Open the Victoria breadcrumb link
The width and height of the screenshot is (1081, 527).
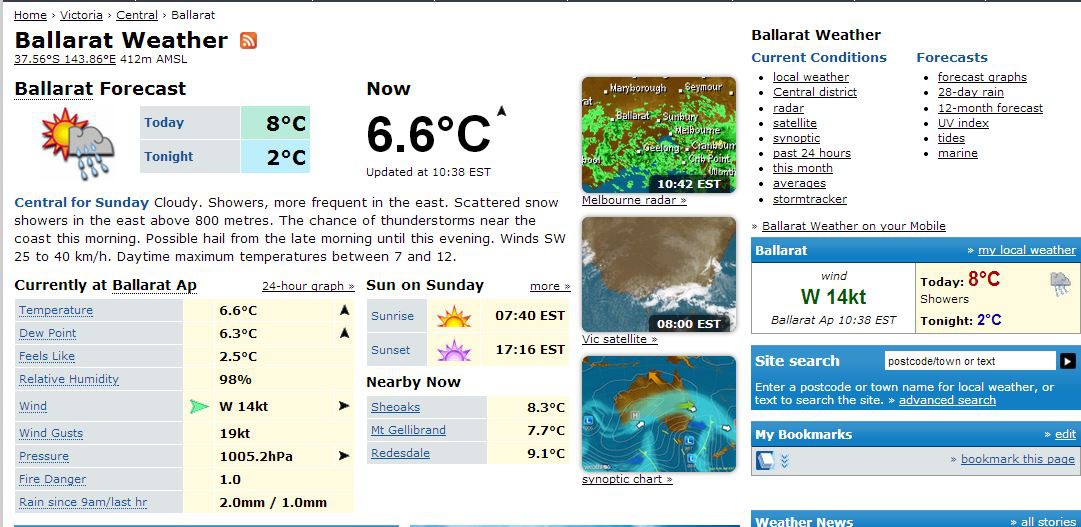pyautogui.click(x=81, y=15)
